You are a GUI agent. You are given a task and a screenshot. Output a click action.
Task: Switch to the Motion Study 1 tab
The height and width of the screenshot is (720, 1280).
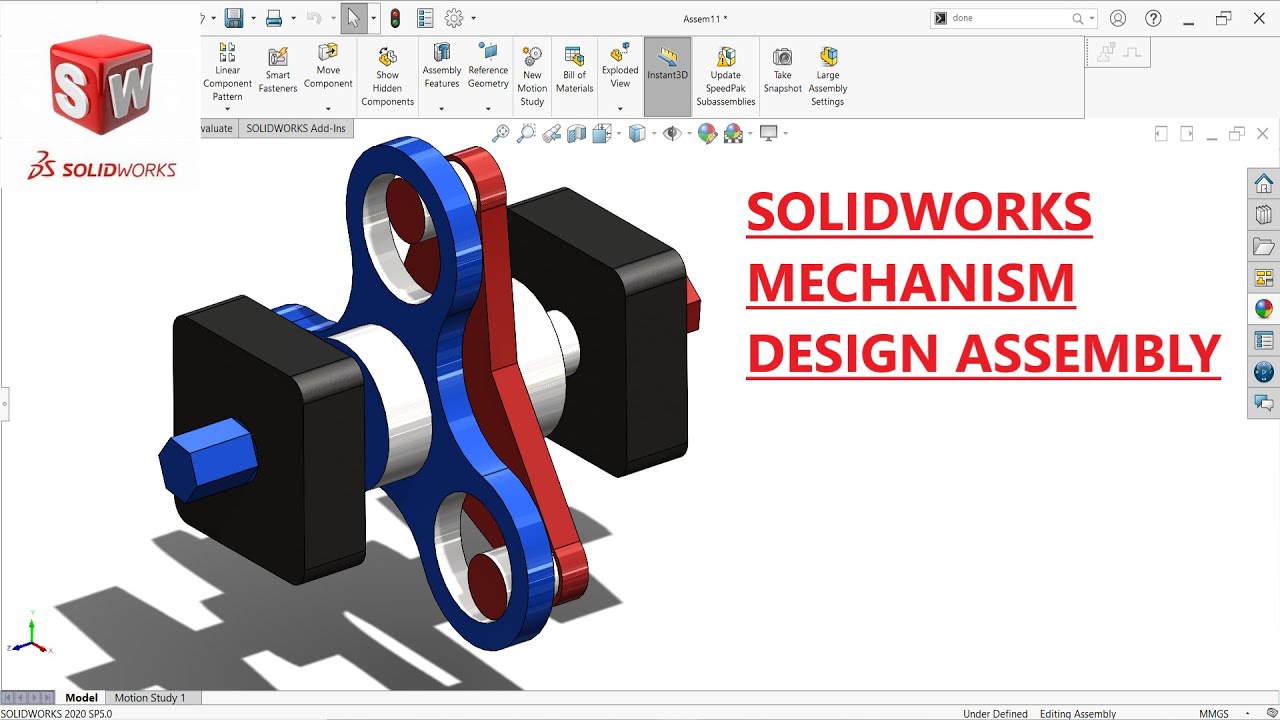coord(150,698)
